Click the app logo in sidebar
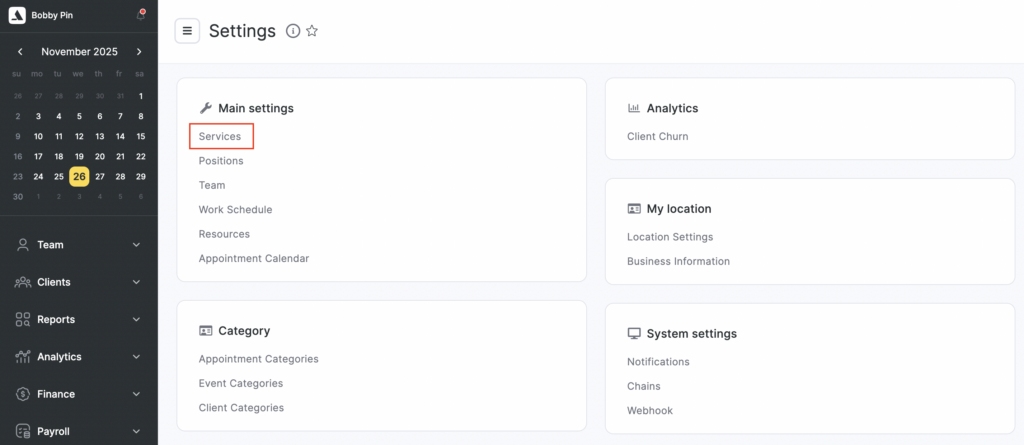Image resolution: width=1024 pixels, height=445 pixels. 16,15
